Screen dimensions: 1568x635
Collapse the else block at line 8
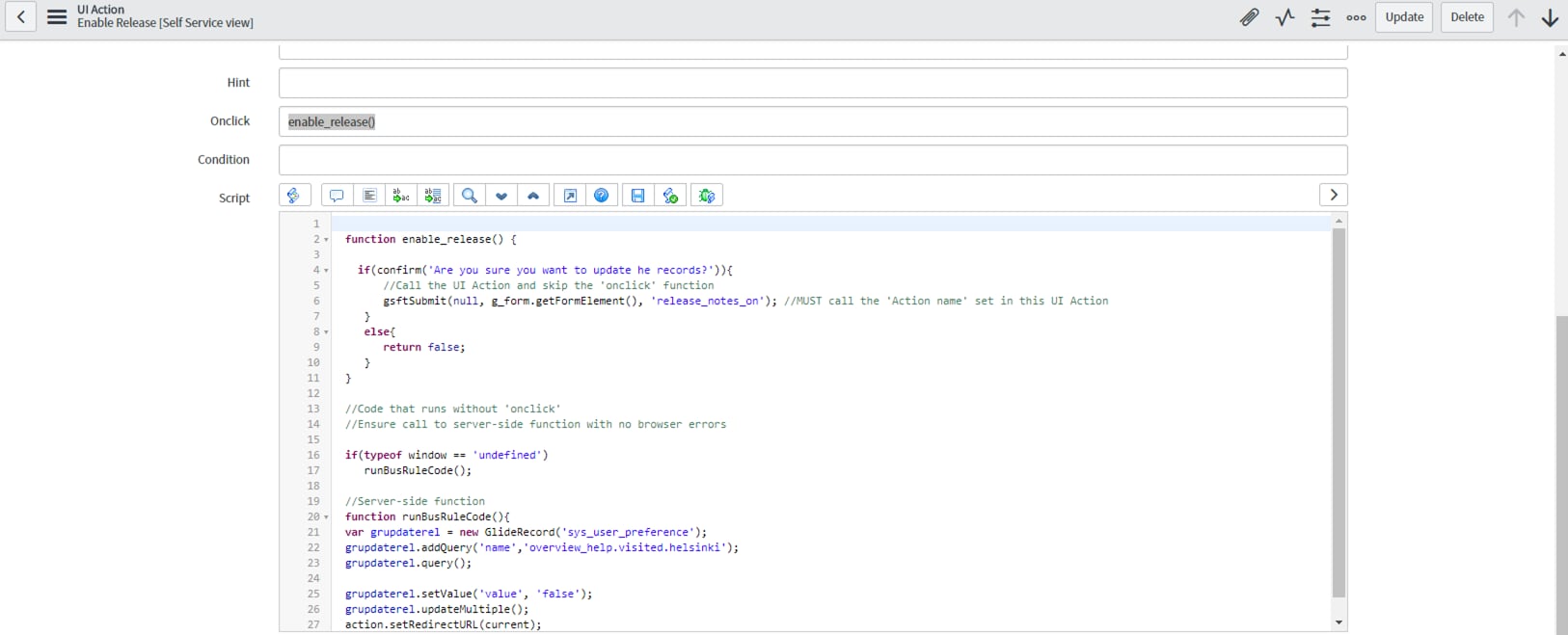(x=326, y=332)
